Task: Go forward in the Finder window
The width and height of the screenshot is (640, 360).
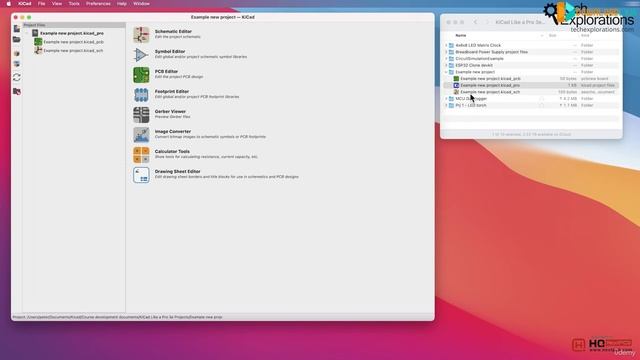Action: [486, 22]
